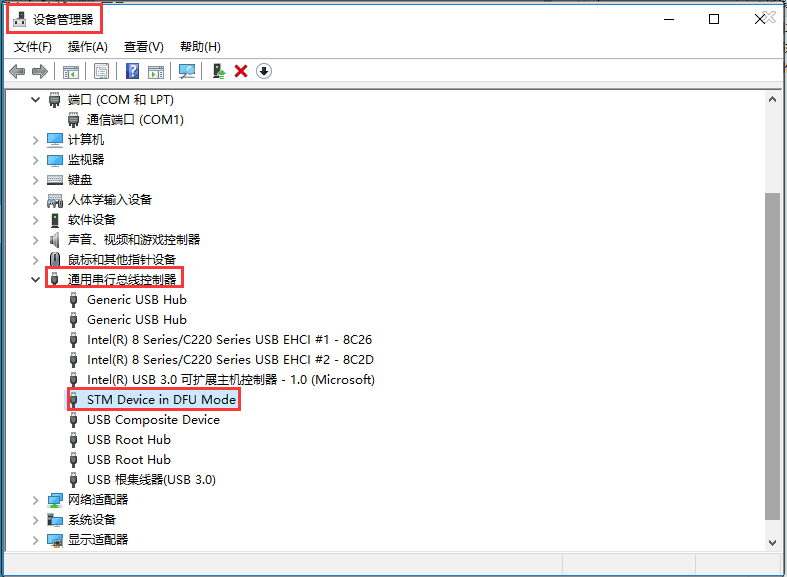Expand the 网络适配器 category
The width and height of the screenshot is (787, 577).
(37, 500)
